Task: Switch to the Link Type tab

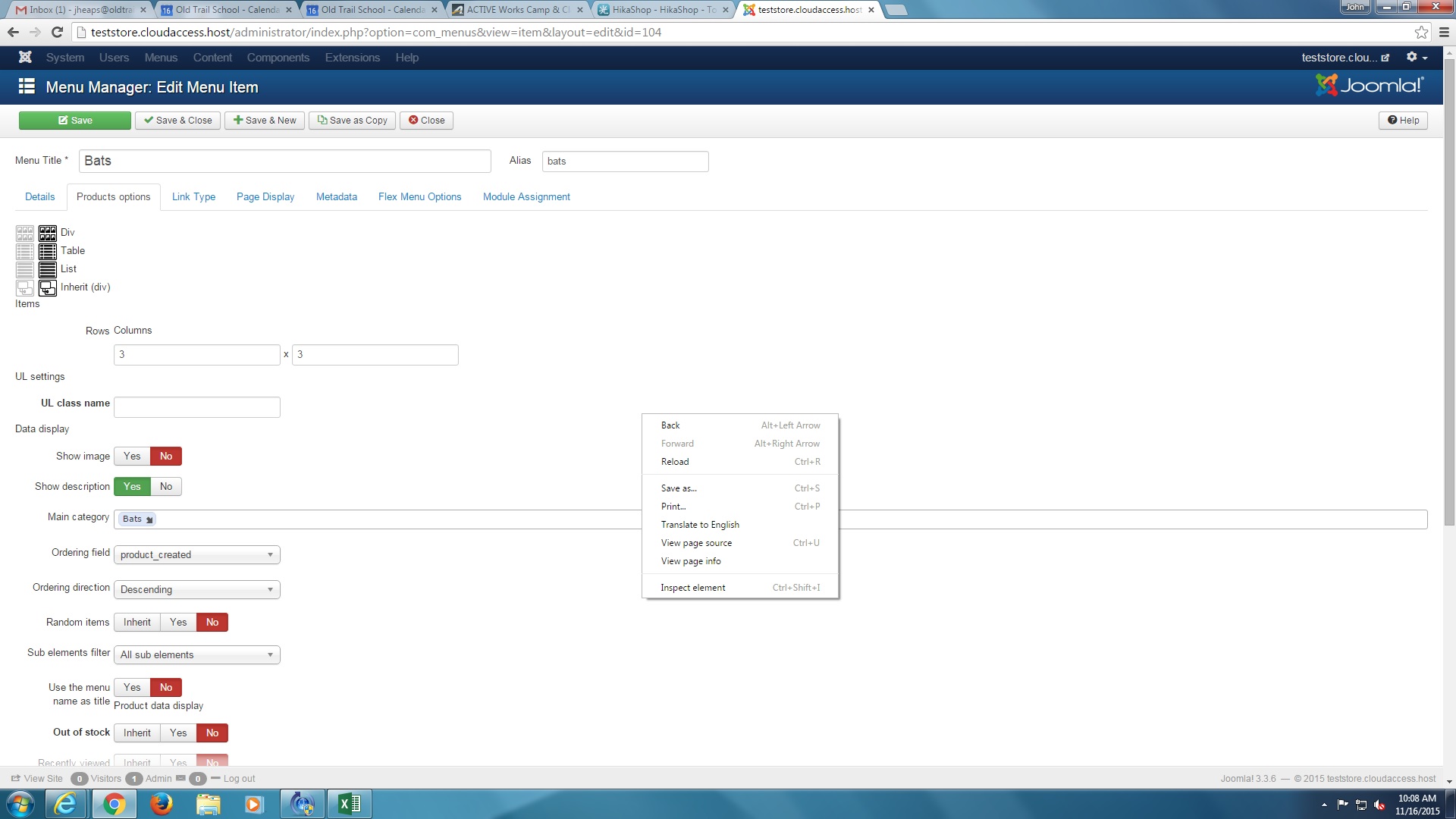Action: [x=193, y=197]
